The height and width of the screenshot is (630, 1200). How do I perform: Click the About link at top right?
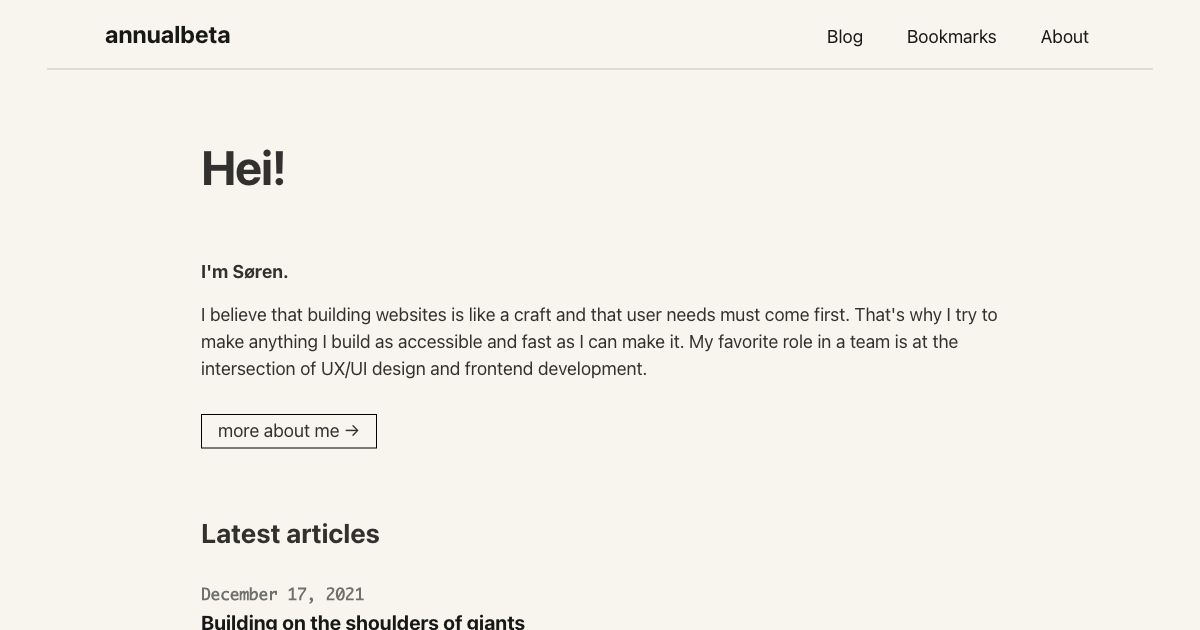click(1064, 37)
